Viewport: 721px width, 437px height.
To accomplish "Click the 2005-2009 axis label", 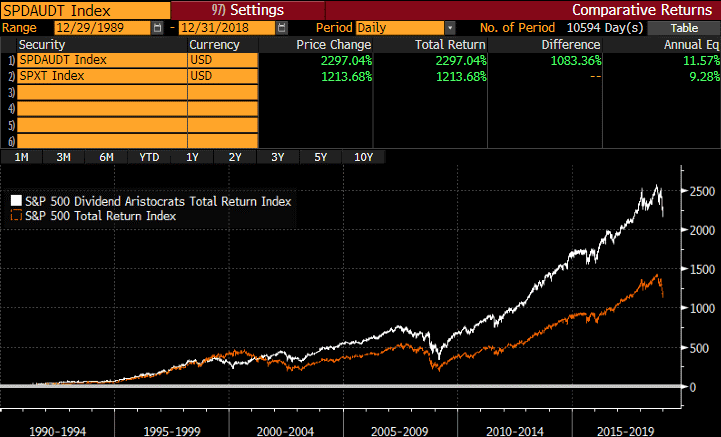I will [400, 431].
